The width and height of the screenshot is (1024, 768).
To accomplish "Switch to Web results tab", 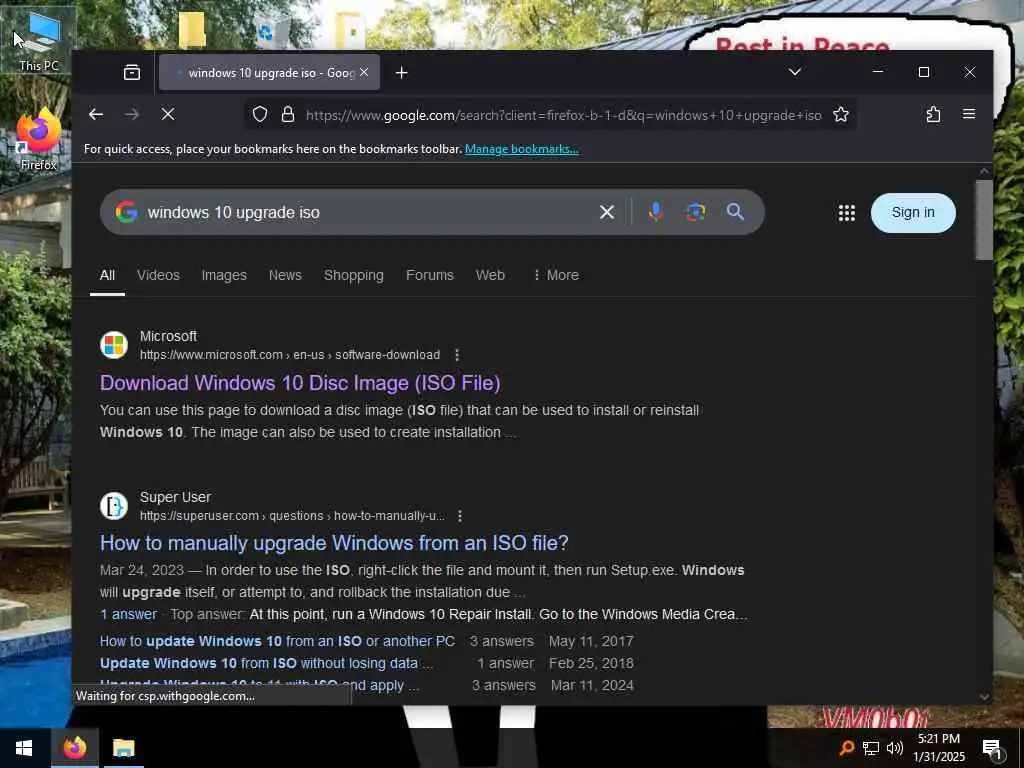I will coord(490,276).
